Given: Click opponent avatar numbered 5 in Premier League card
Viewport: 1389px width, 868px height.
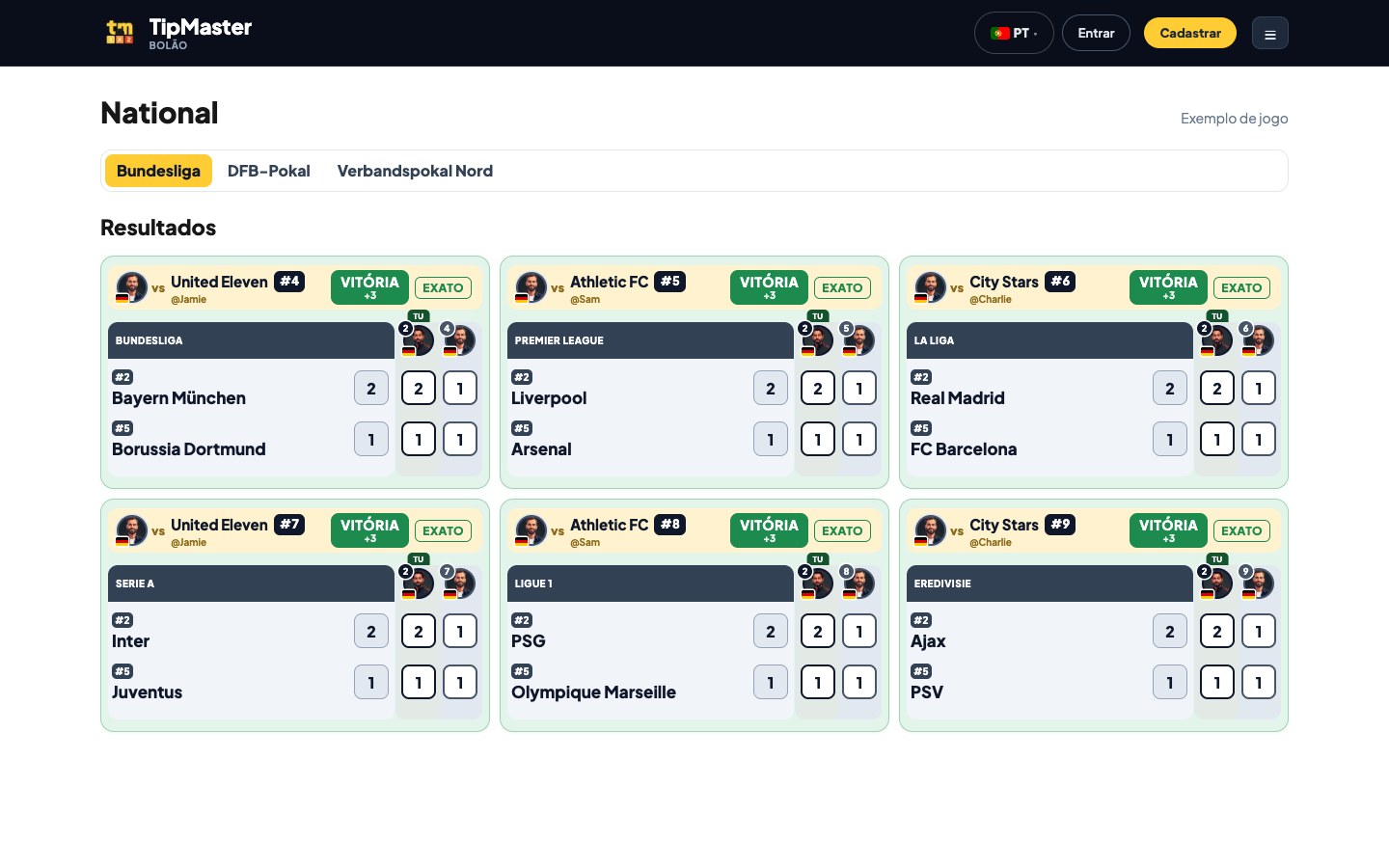Looking at the screenshot, I should tap(858, 340).
